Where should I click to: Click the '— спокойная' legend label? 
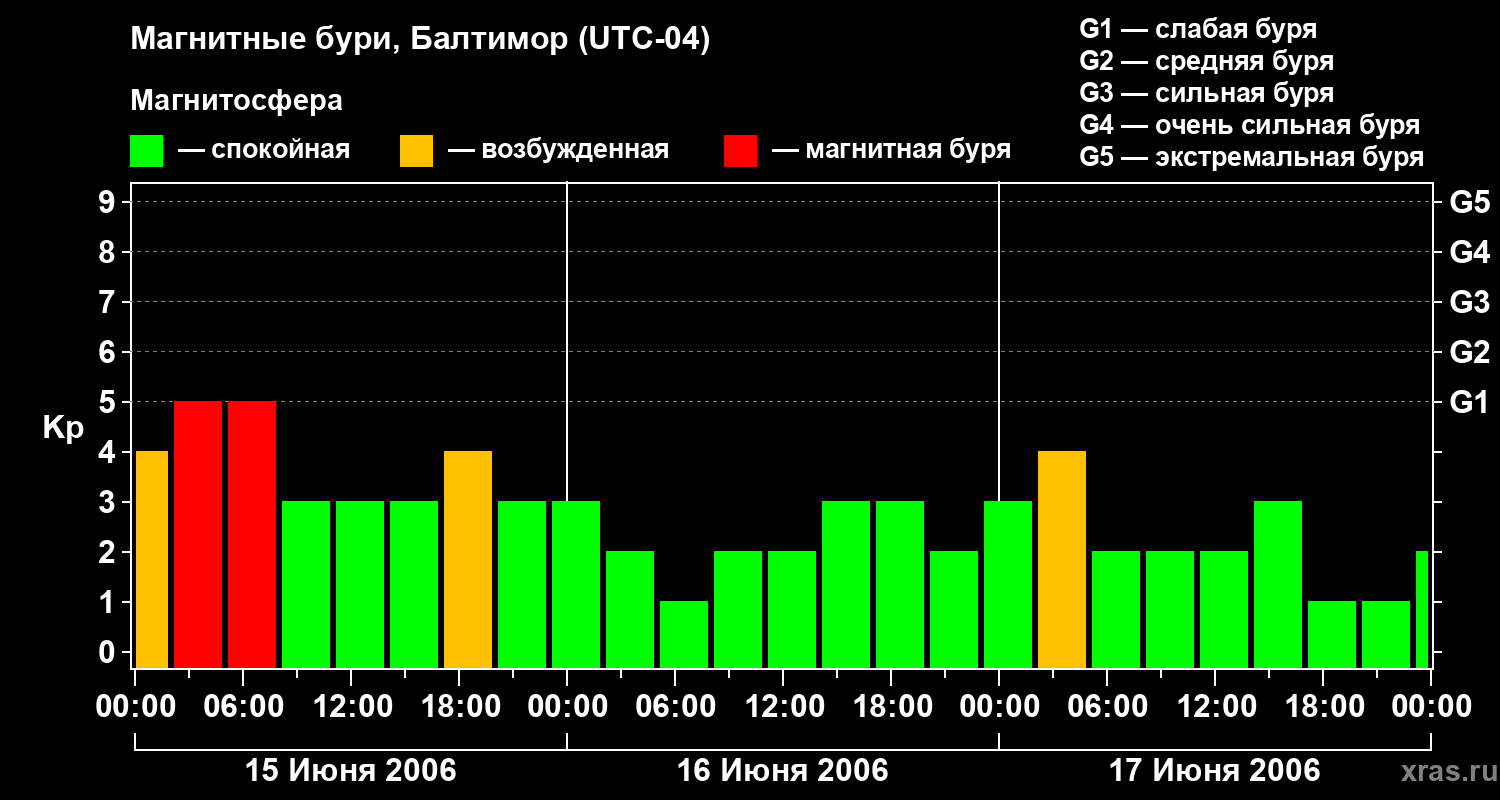pos(264,150)
